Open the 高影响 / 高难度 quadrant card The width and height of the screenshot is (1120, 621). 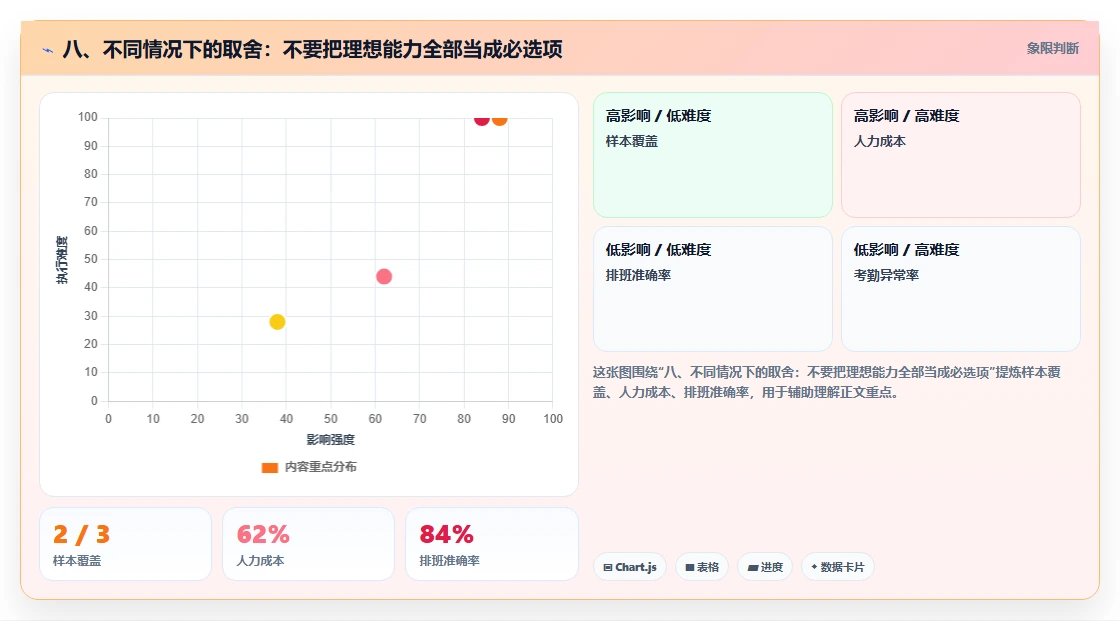(x=961, y=154)
